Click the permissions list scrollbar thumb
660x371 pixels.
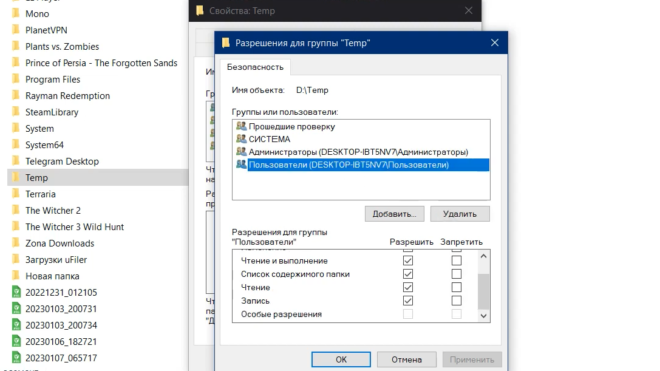(x=484, y=291)
